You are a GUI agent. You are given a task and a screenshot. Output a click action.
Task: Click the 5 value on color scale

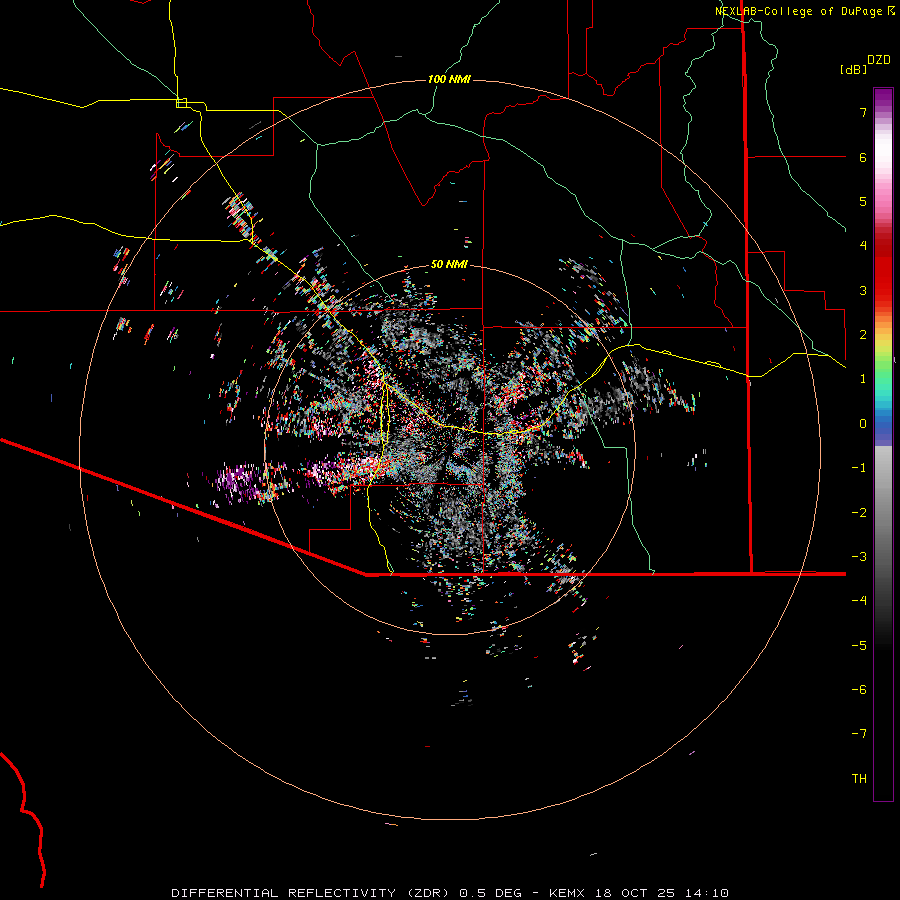click(x=863, y=201)
